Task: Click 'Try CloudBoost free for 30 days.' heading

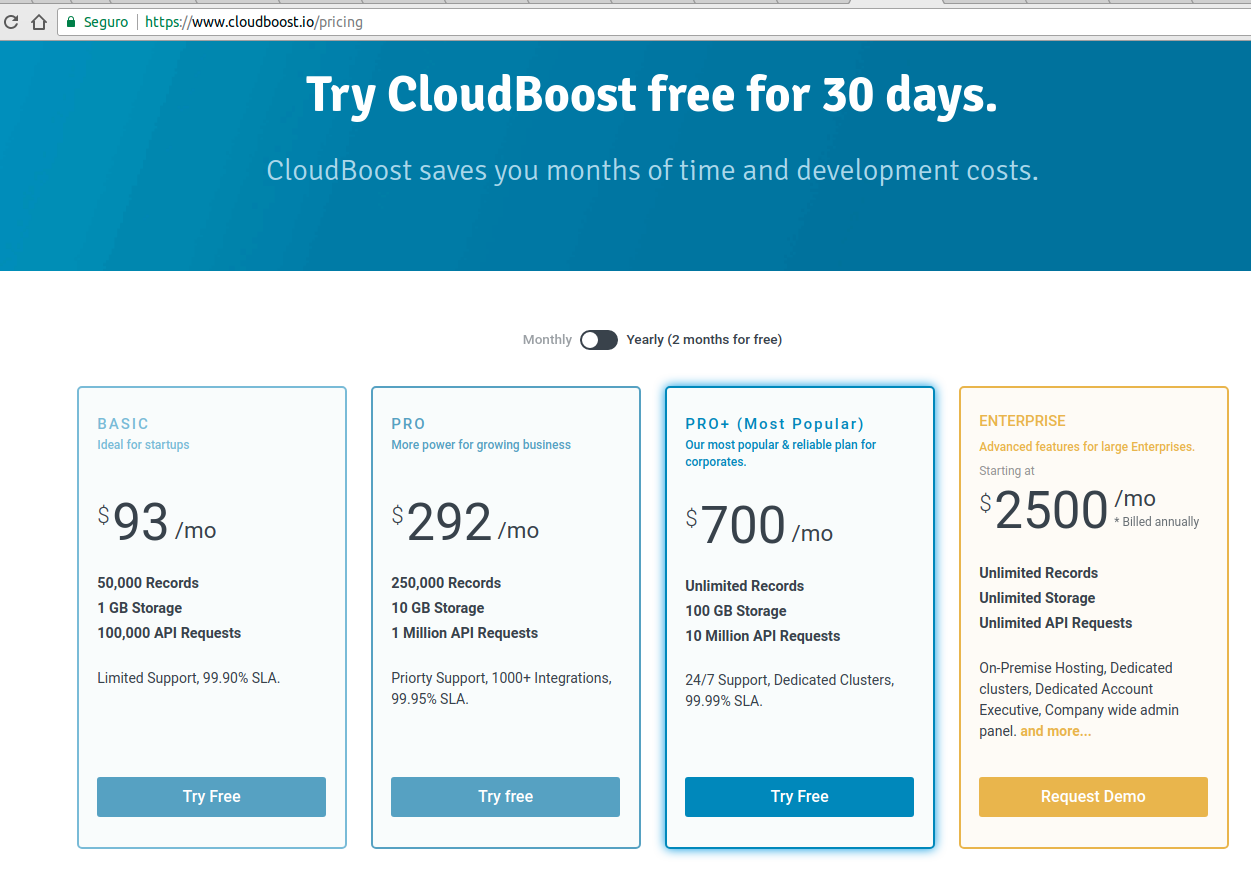Action: click(x=652, y=95)
